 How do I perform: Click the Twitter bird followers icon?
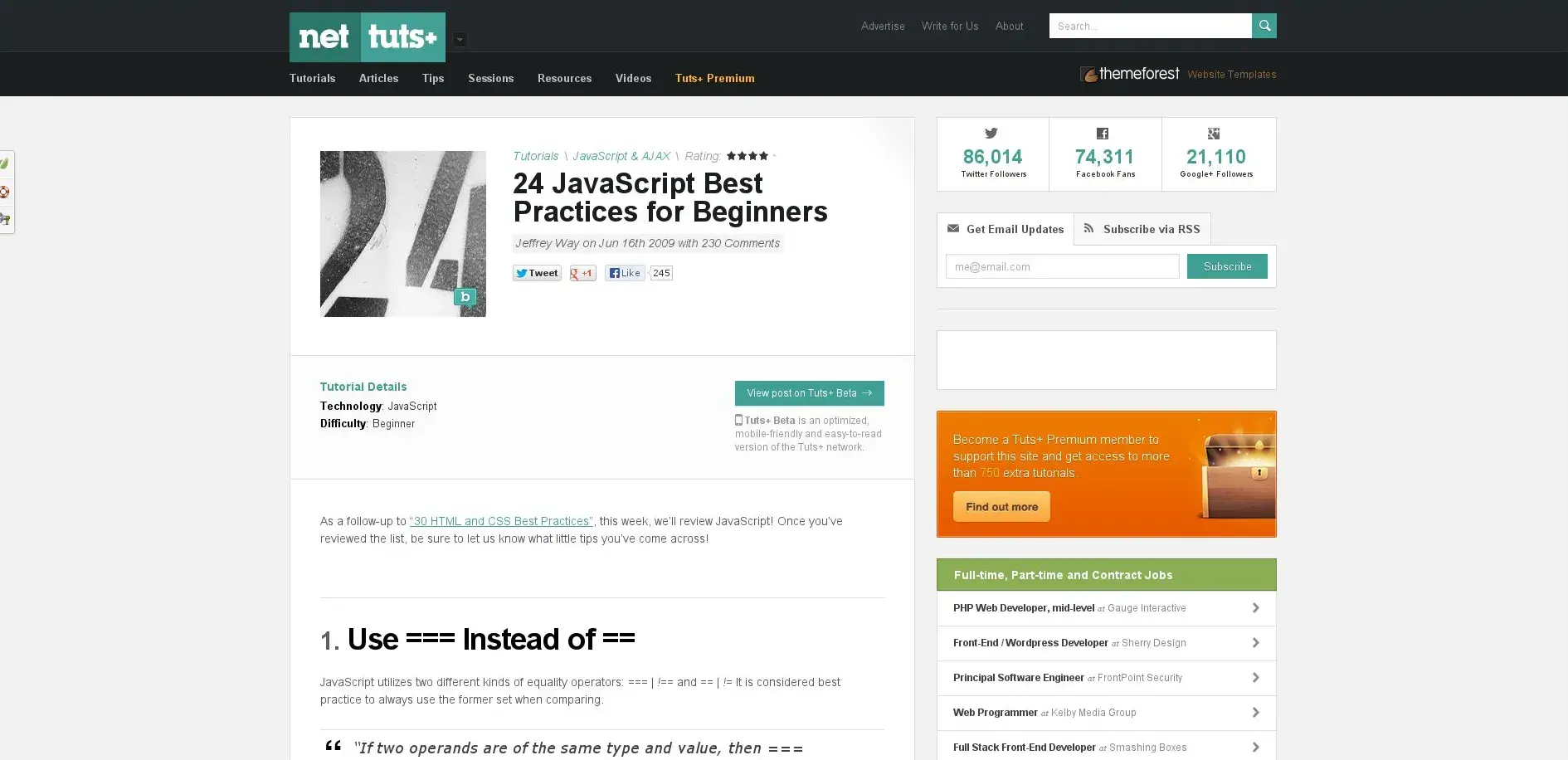[991, 133]
